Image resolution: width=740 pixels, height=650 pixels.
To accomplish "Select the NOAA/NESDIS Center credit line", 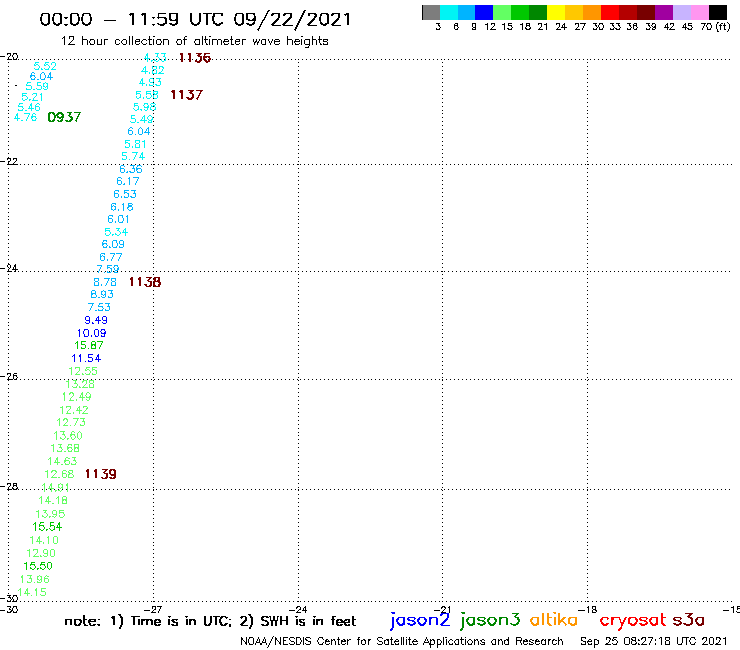I will (x=402, y=641).
